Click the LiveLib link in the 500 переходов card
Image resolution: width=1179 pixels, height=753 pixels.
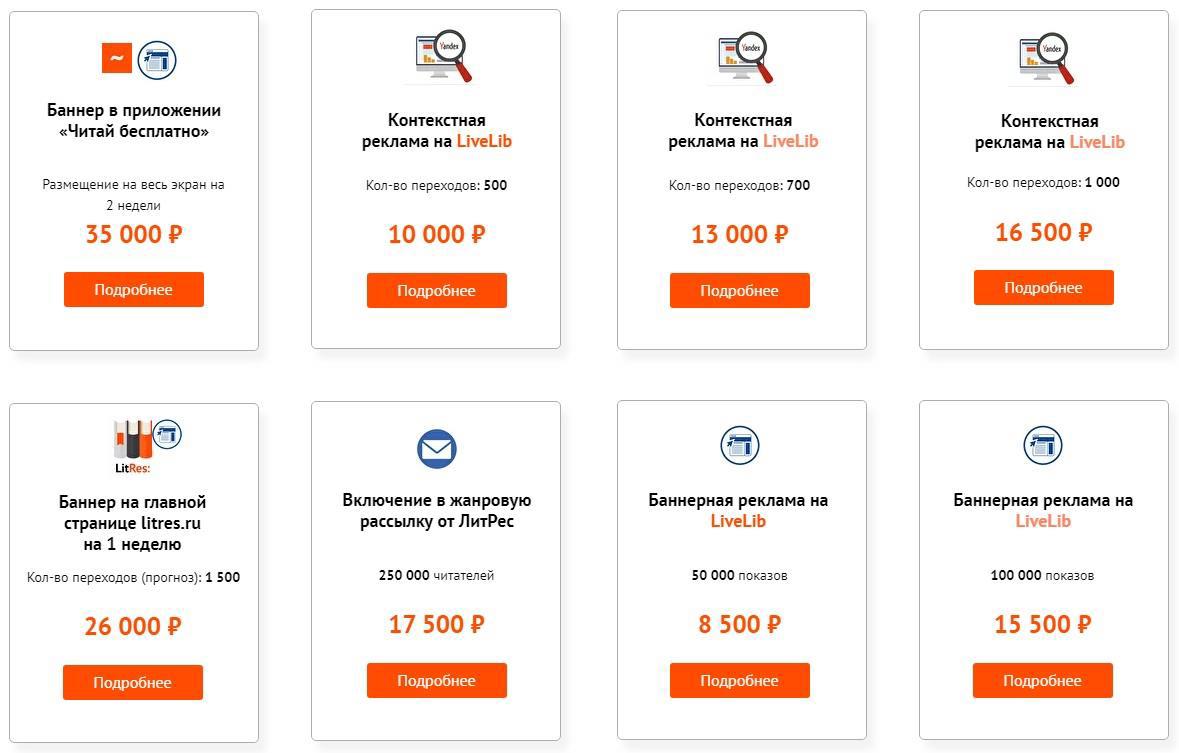[484, 141]
